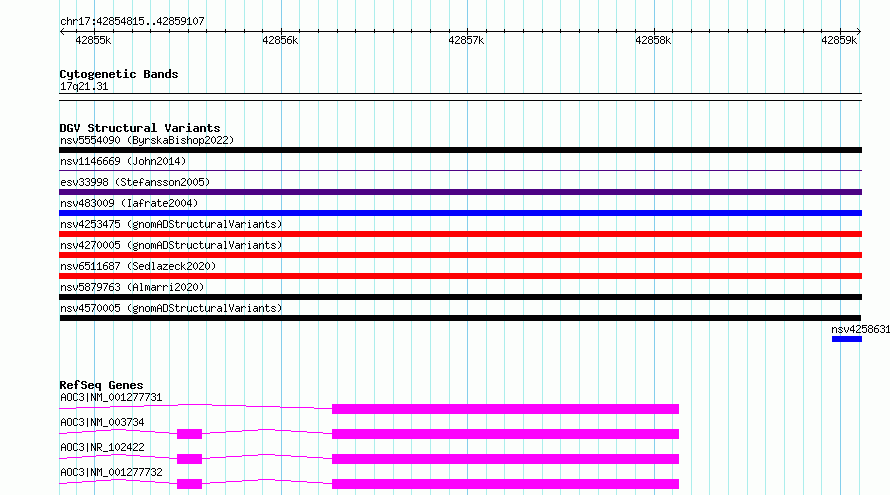Open AOC3|NM_001277732 transcript label
This screenshot has height=495, width=890.
point(111,472)
